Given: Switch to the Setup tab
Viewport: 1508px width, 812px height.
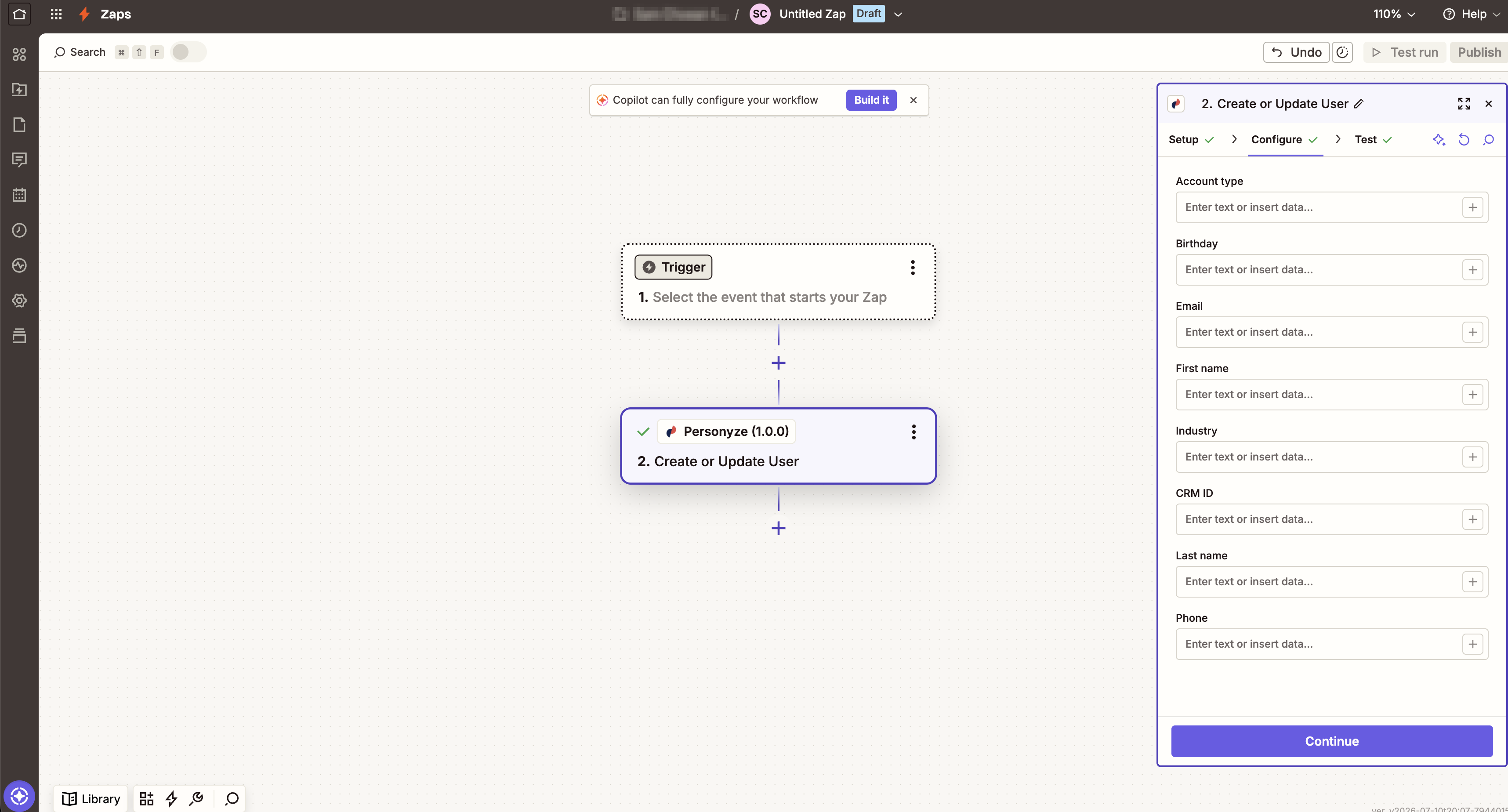Looking at the screenshot, I should 1191,139.
